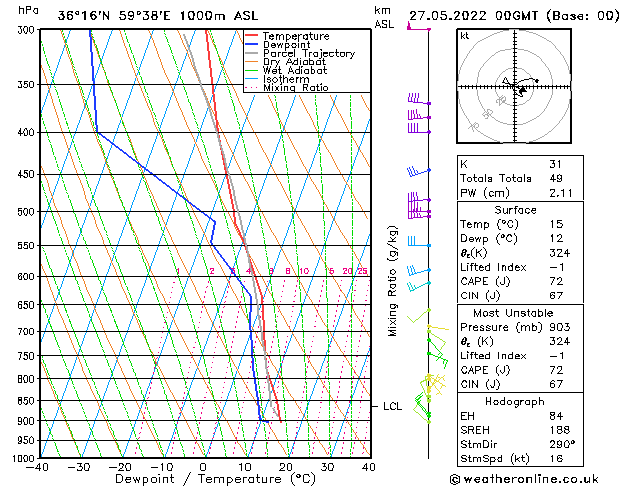Viewport: 629px width, 486px height.
Task: Click the magenta wind barb at 300 hPa
Action: 419,27
